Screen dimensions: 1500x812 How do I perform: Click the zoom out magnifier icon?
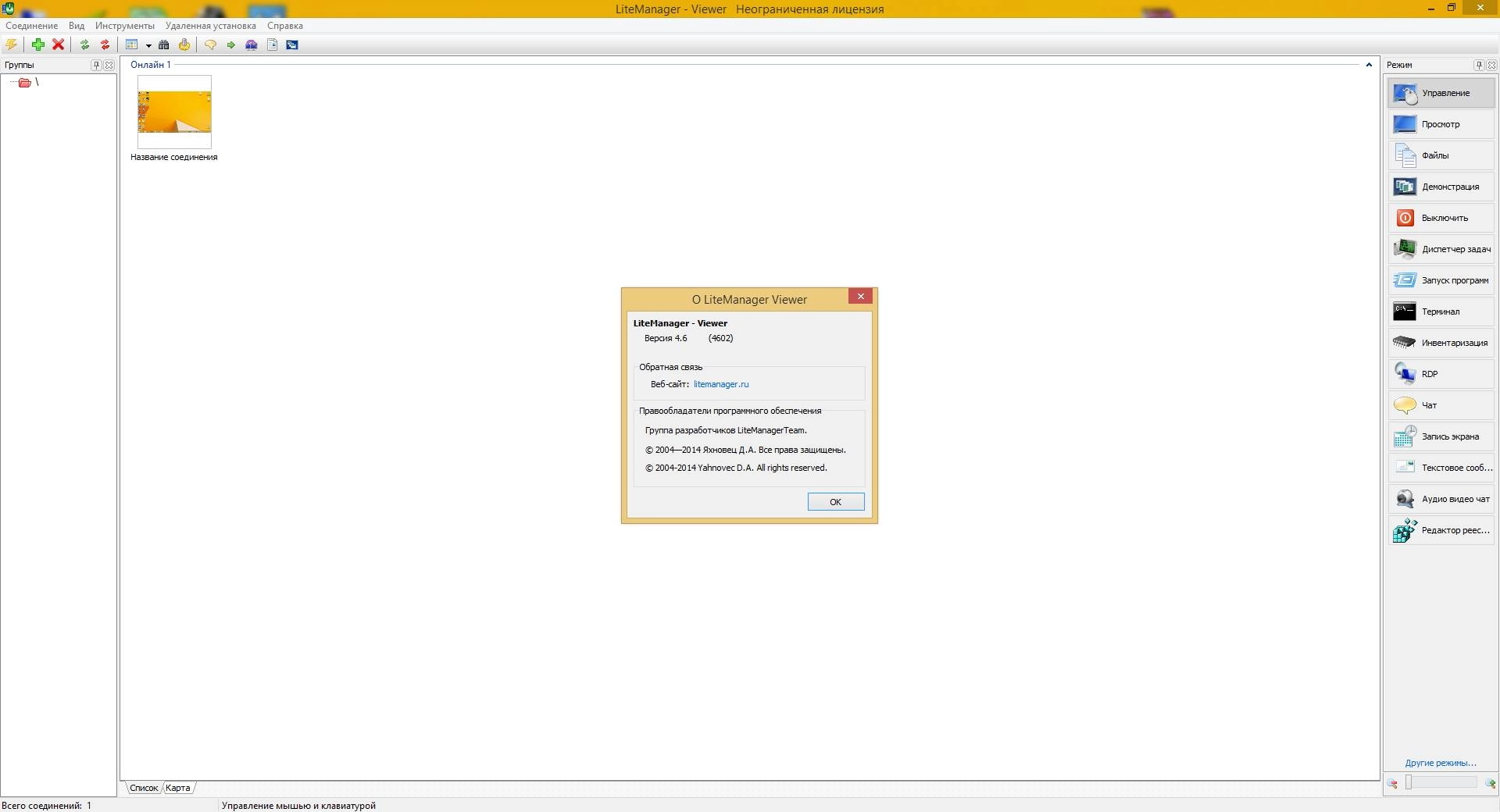pyautogui.click(x=1392, y=783)
